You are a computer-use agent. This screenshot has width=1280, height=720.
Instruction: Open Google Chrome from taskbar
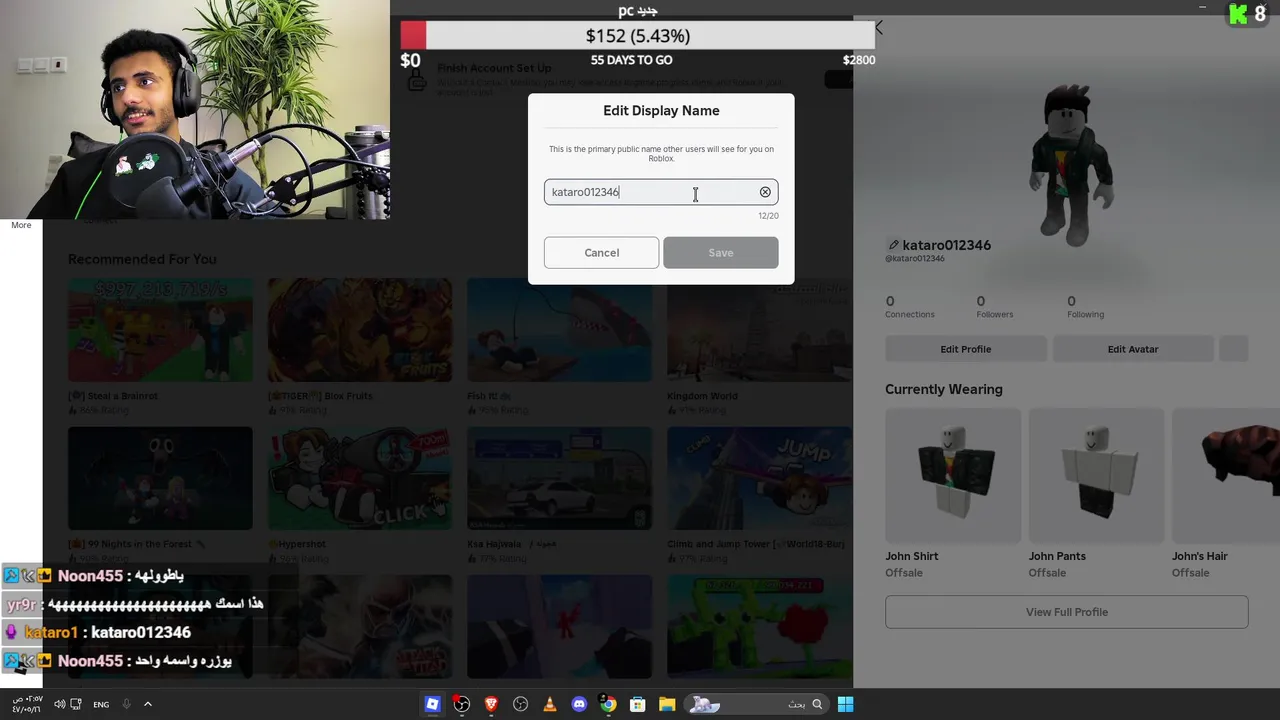click(x=608, y=704)
